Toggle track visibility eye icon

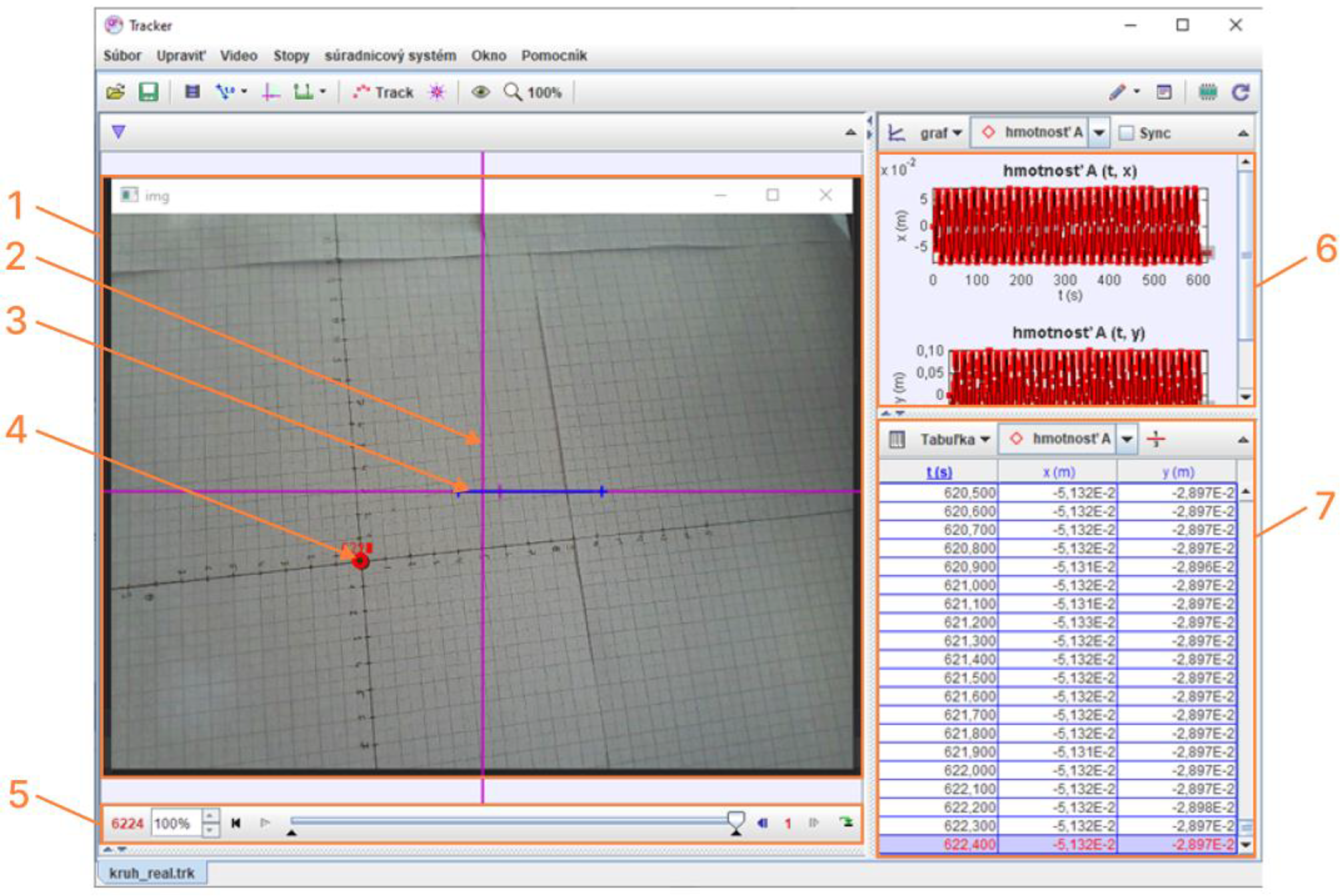coord(480,93)
